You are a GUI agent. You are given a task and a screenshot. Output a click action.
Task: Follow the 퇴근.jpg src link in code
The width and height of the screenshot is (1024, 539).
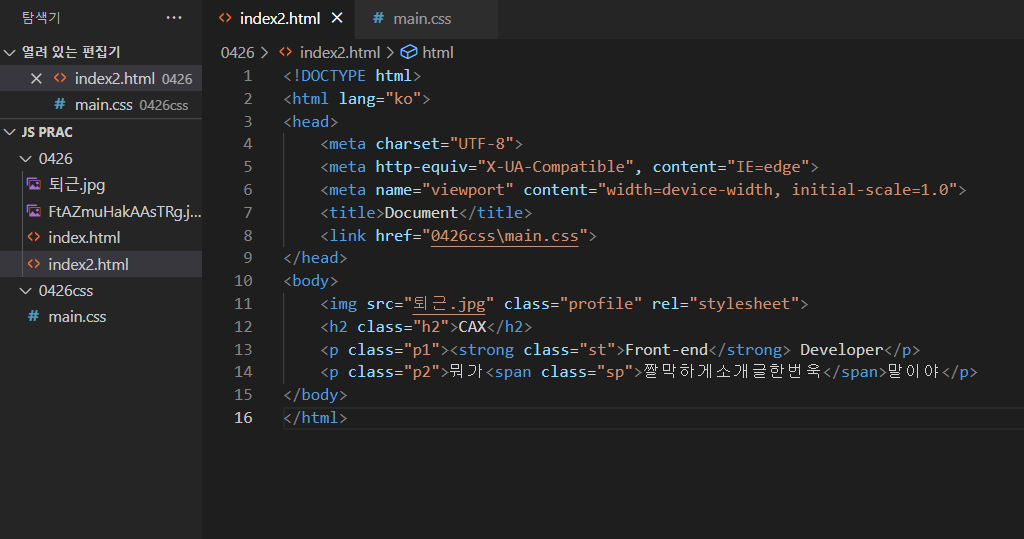[x=449, y=304]
